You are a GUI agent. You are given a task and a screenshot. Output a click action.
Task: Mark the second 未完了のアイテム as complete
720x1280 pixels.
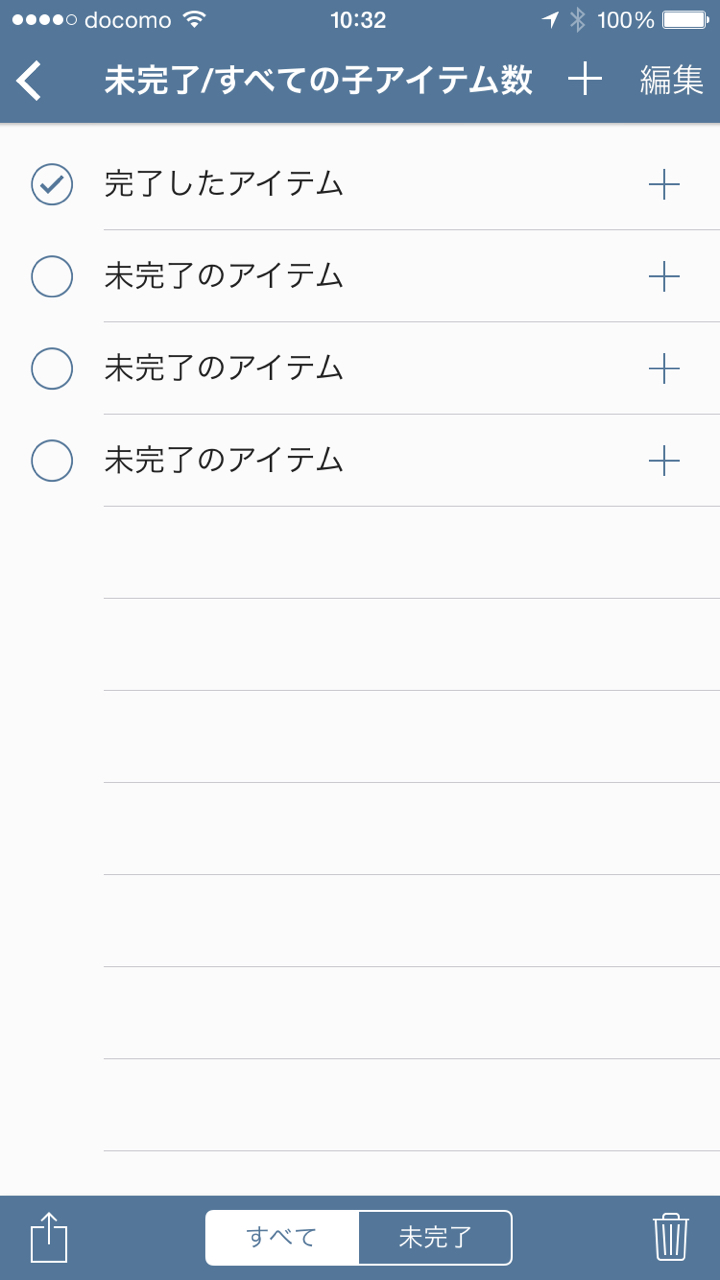click(52, 369)
